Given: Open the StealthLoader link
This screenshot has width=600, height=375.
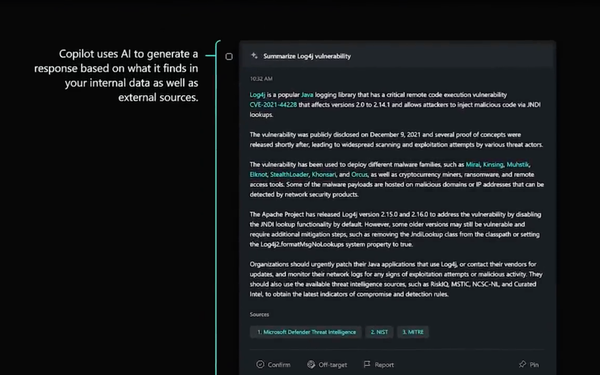Looking at the screenshot, I should tap(289, 174).
